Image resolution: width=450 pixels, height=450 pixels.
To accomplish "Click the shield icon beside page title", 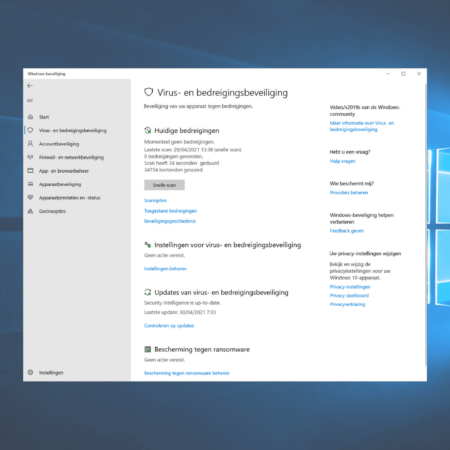I will [x=149, y=92].
